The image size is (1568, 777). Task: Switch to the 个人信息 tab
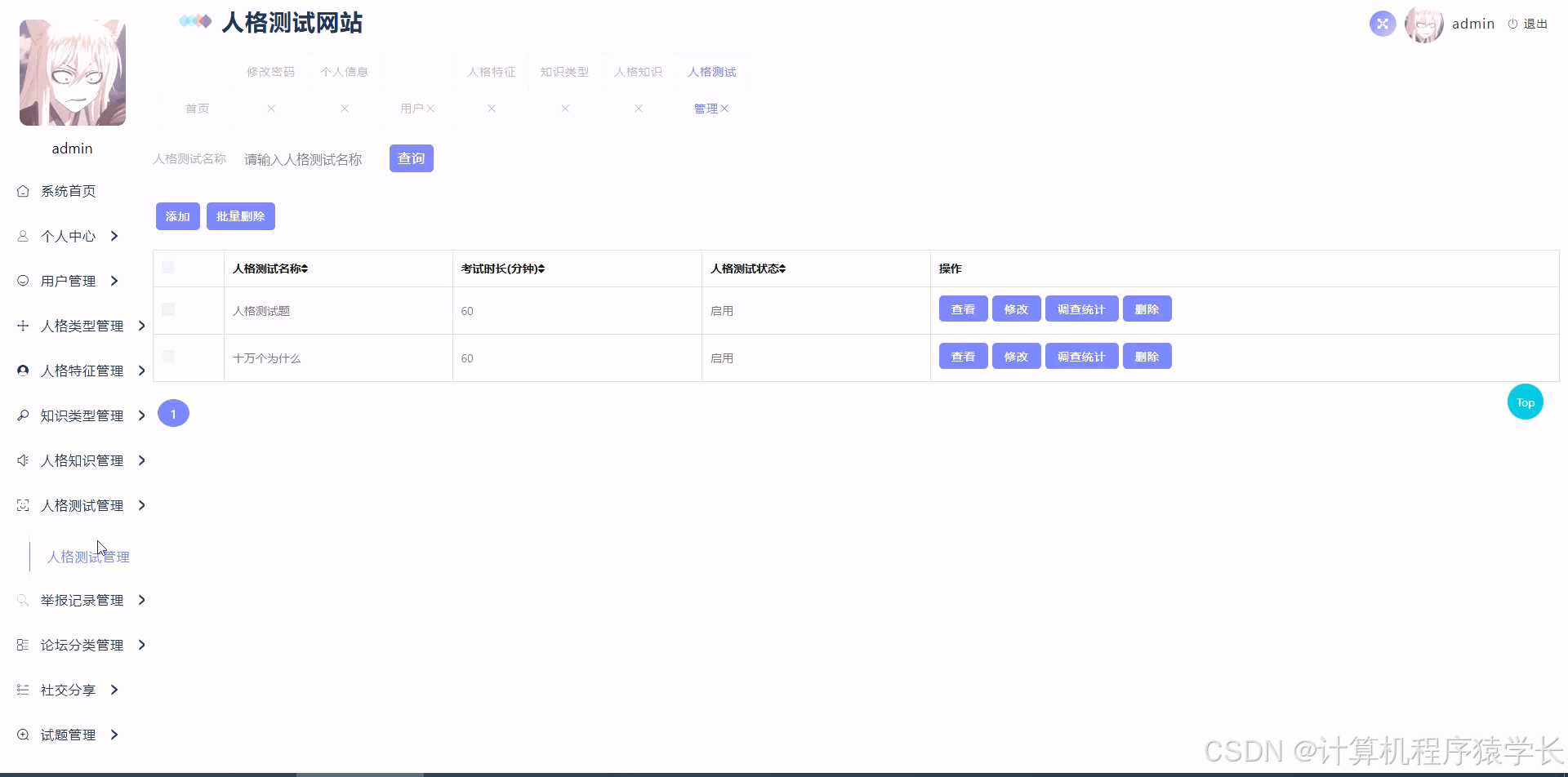[344, 72]
